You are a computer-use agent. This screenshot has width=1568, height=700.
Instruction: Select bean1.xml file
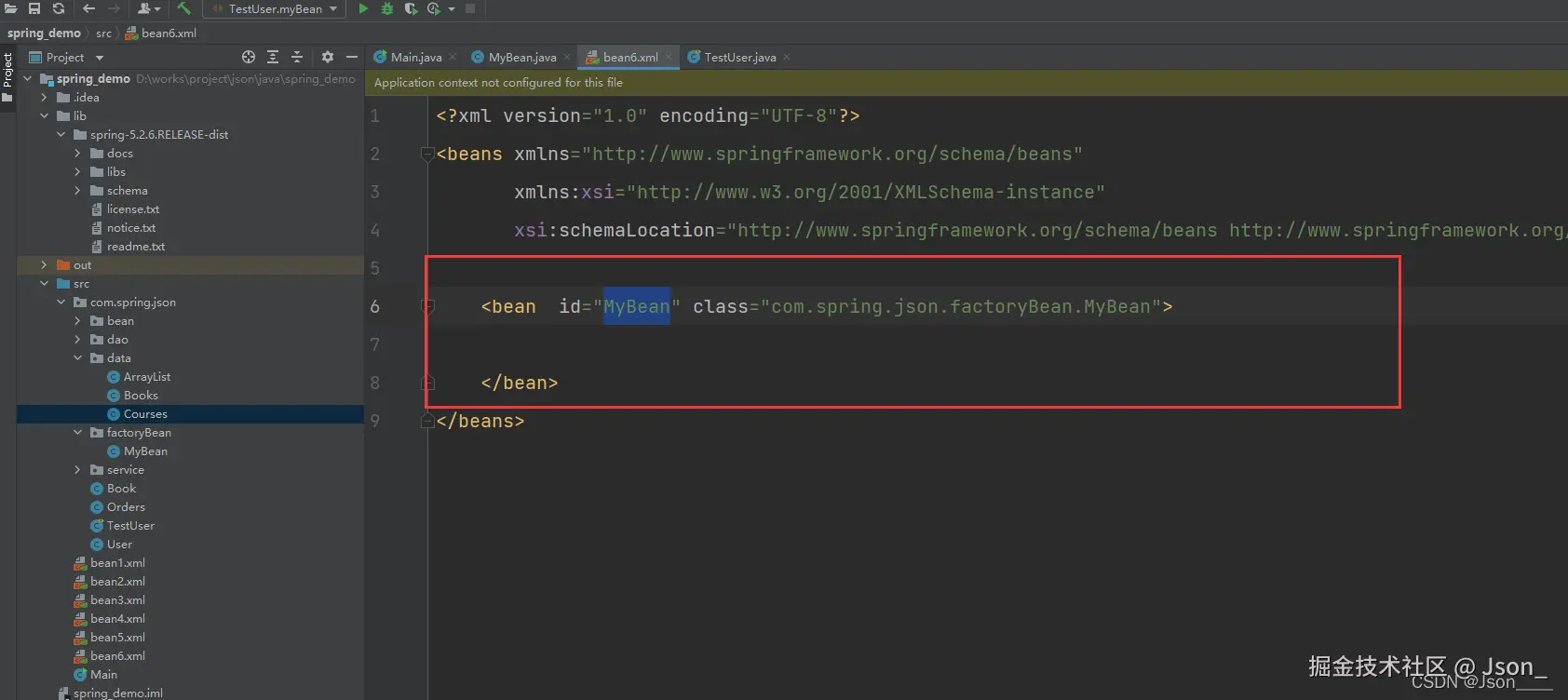pyautogui.click(x=109, y=563)
